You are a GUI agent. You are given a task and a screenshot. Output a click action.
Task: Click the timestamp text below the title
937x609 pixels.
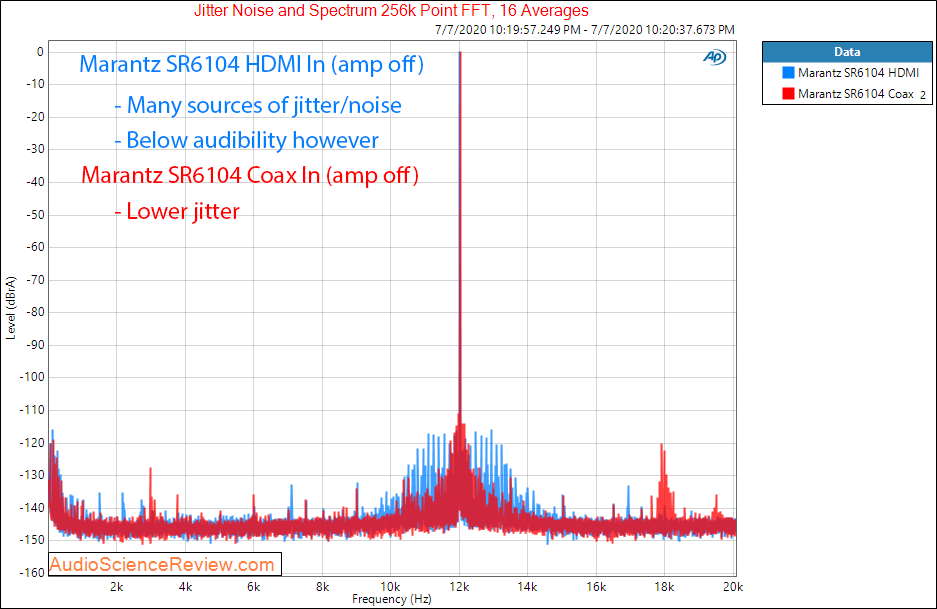point(585,29)
